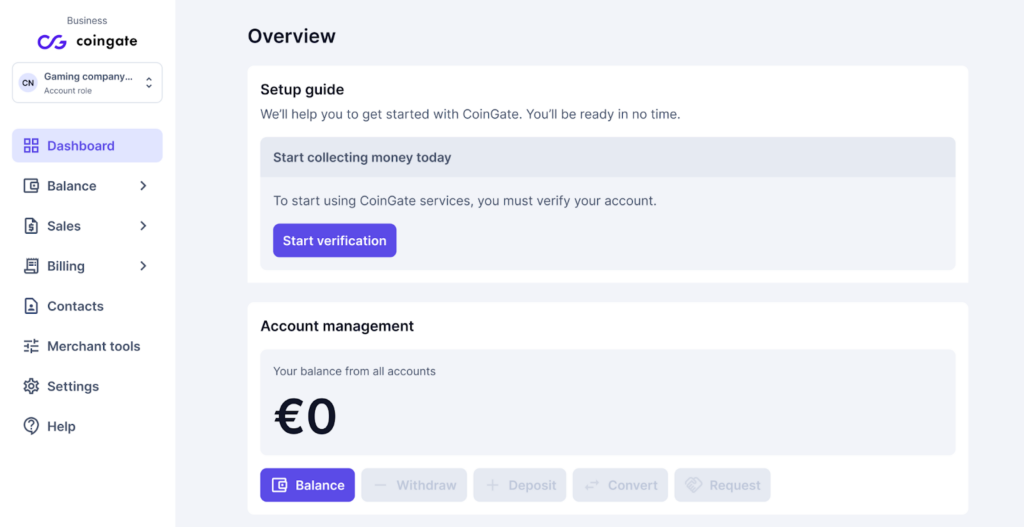
Task: Click the CoinGate logo icon
Action: (52, 42)
